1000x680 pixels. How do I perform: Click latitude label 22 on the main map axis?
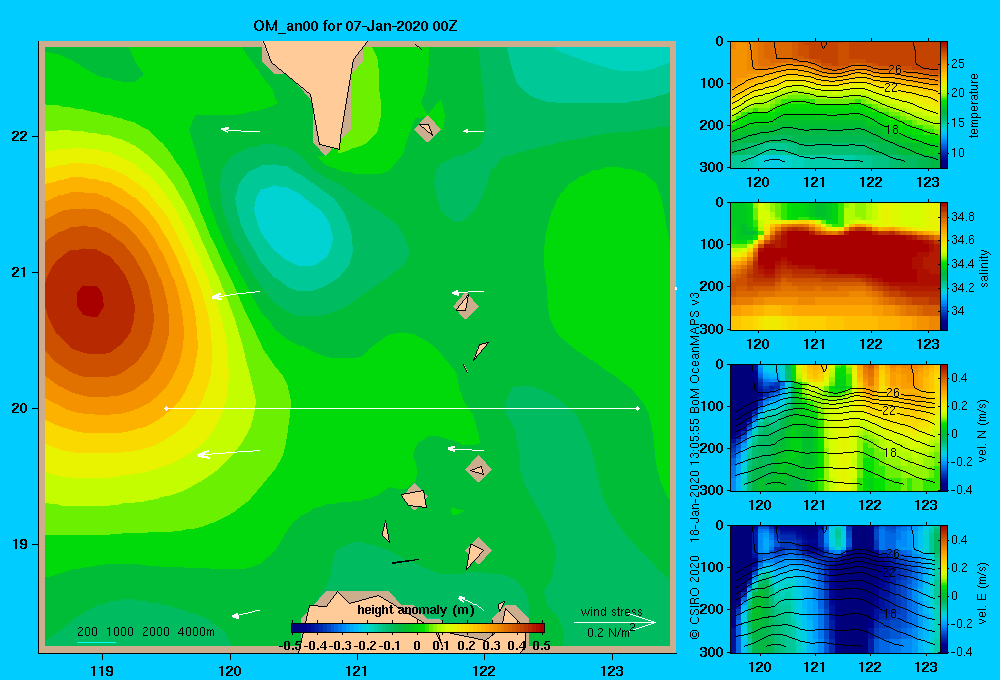[x=20, y=137]
